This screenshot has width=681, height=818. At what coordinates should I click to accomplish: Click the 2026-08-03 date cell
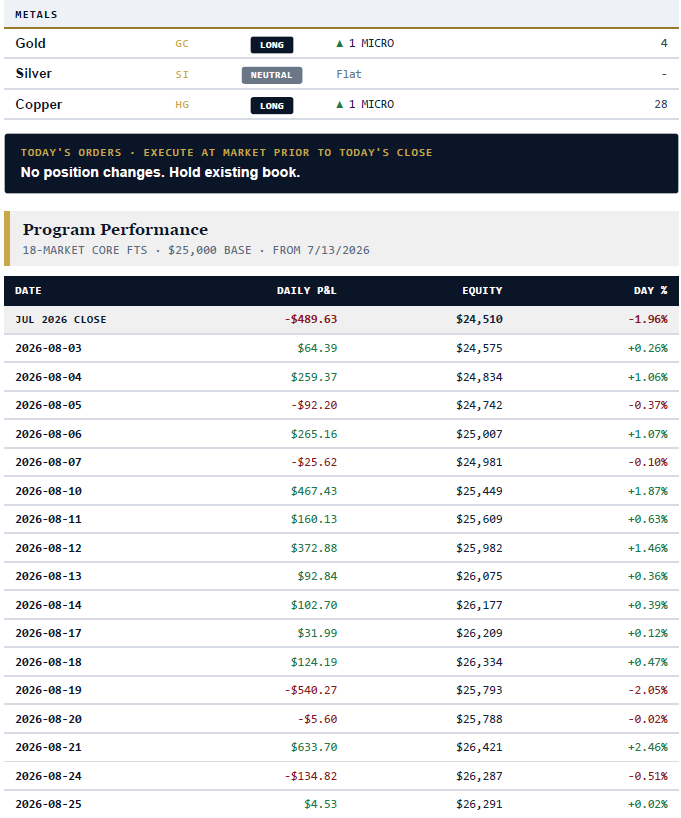point(49,348)
